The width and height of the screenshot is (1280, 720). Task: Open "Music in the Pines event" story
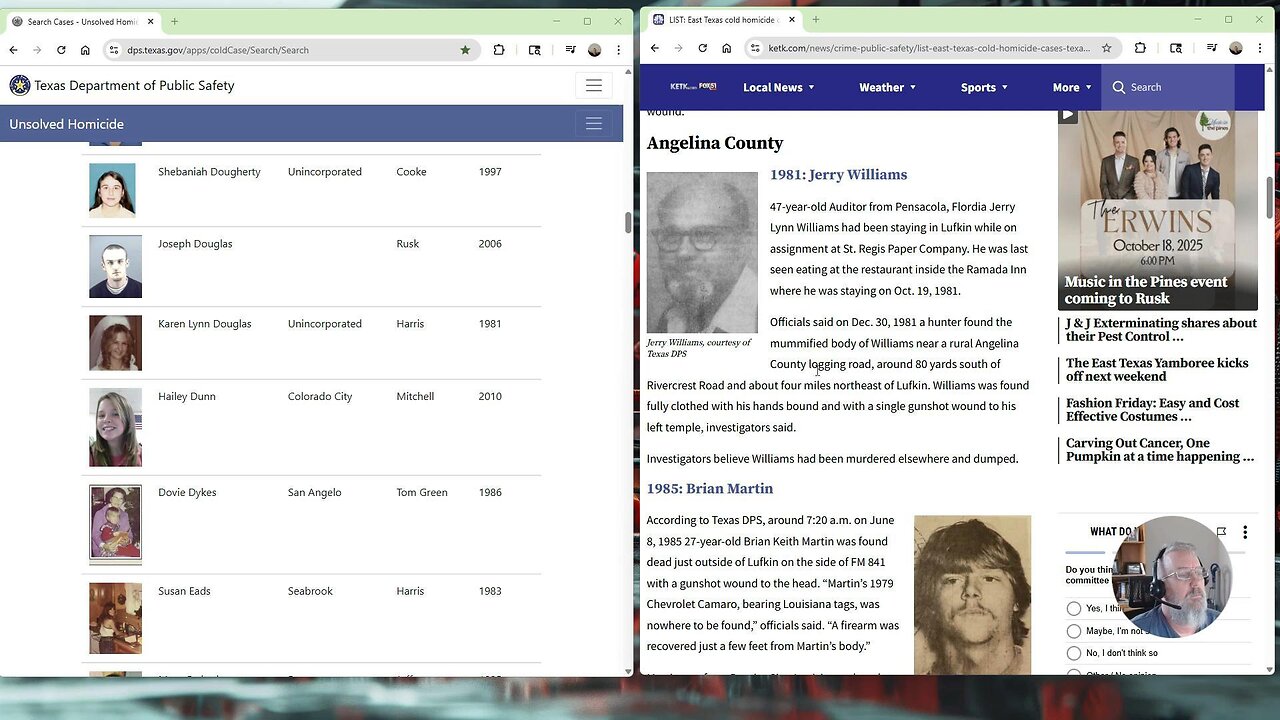tap(1146, 290)
